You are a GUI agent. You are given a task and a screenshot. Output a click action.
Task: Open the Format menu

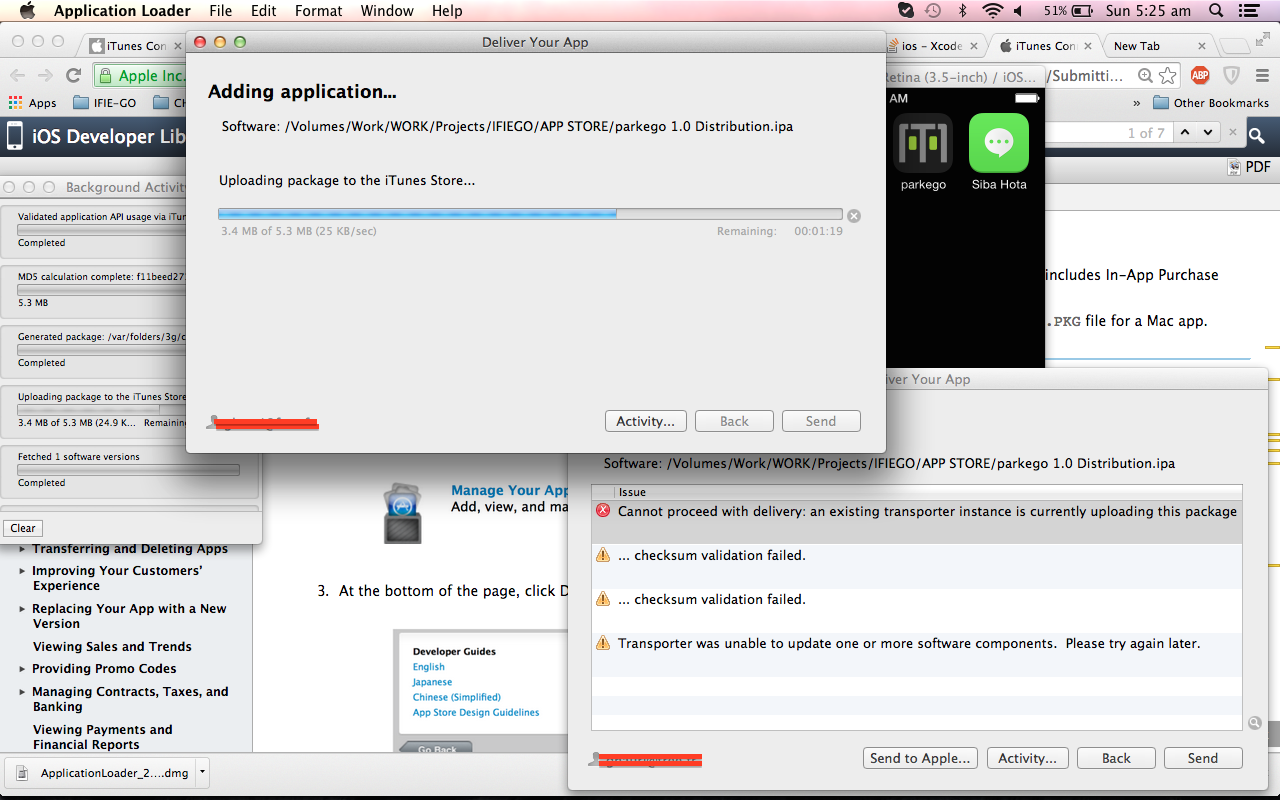click(x=319, y=11)
